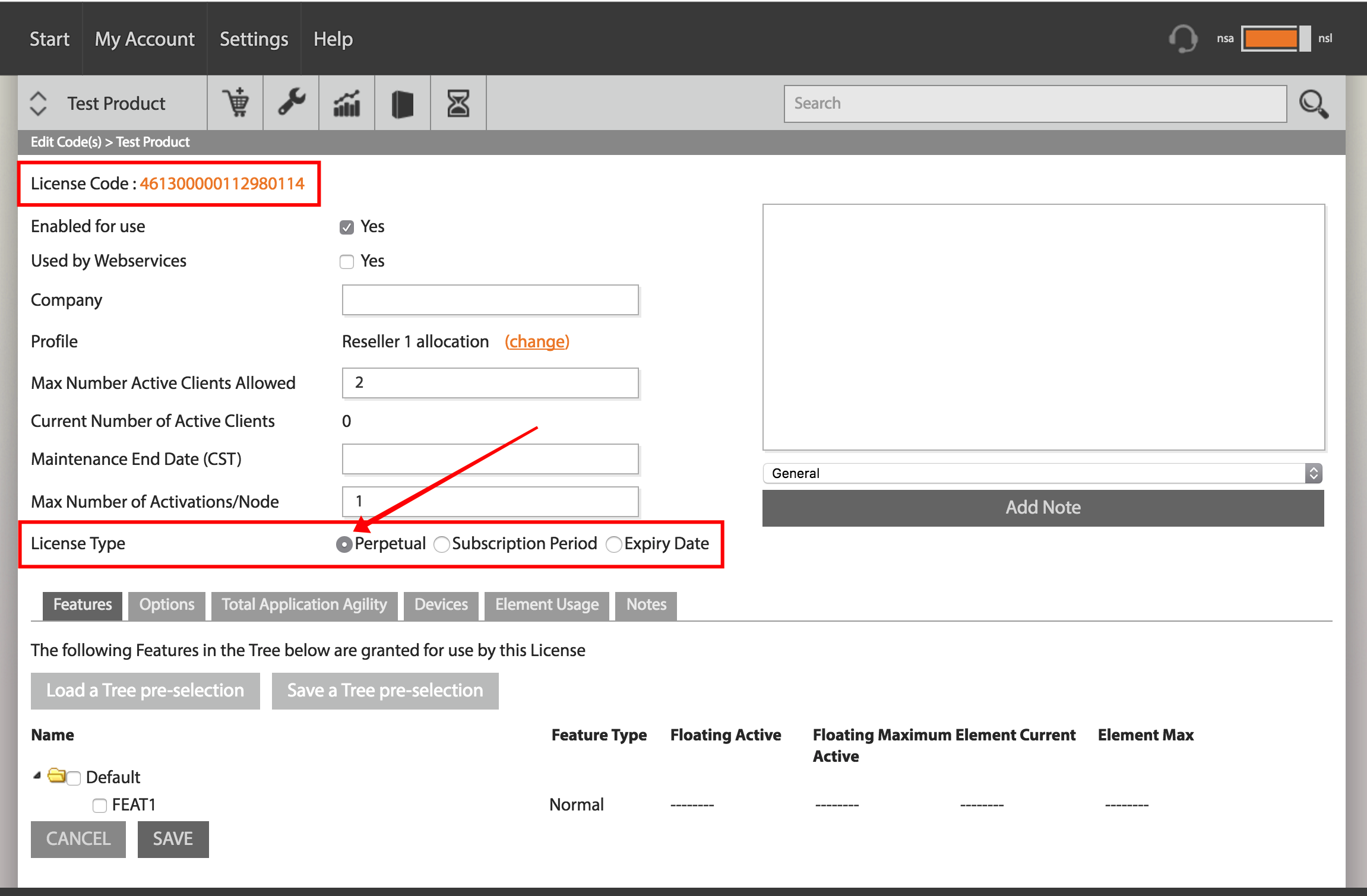Open the shopping cart icon
The image size is (1367, 896).
tap(236, 103)
